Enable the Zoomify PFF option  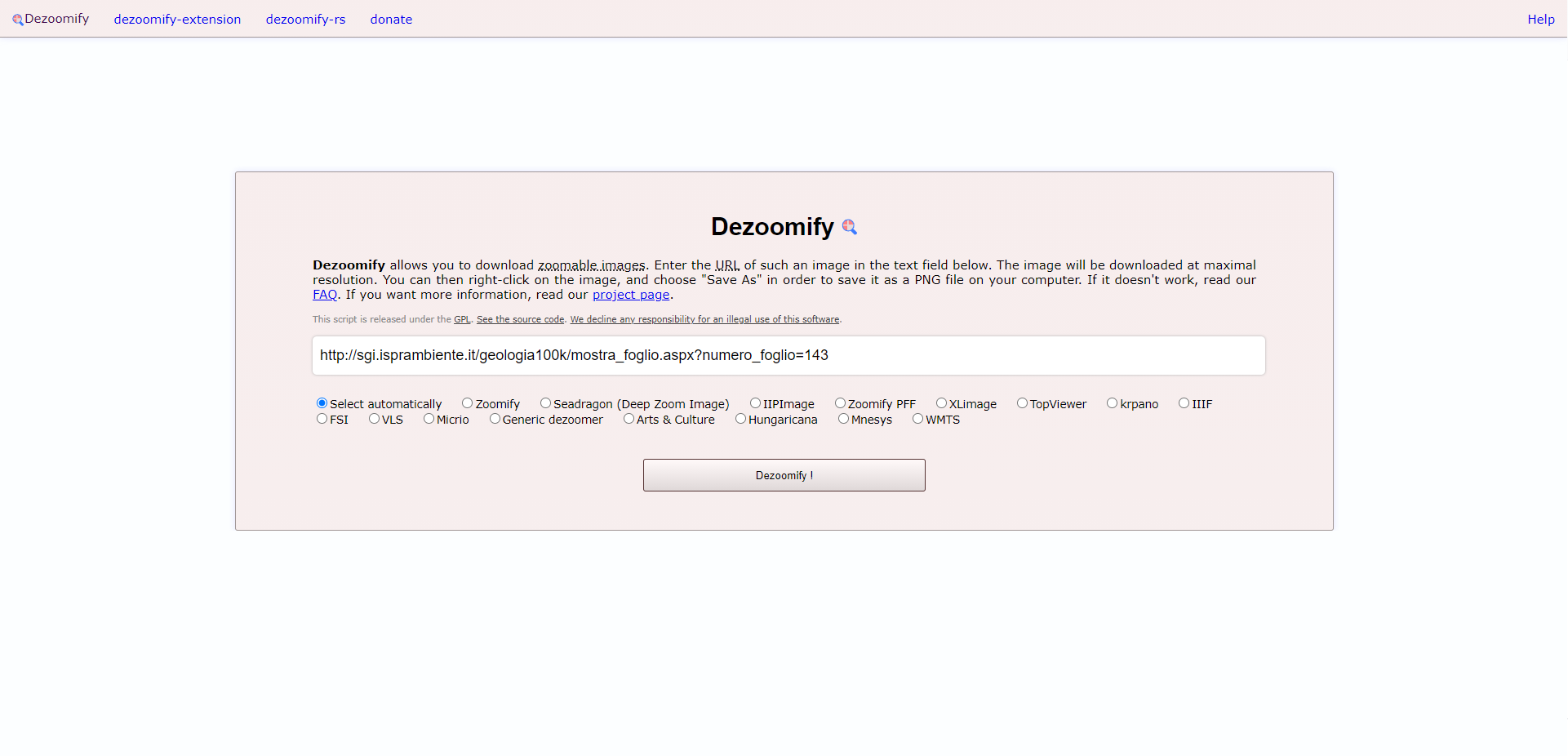tap(841, 402)
